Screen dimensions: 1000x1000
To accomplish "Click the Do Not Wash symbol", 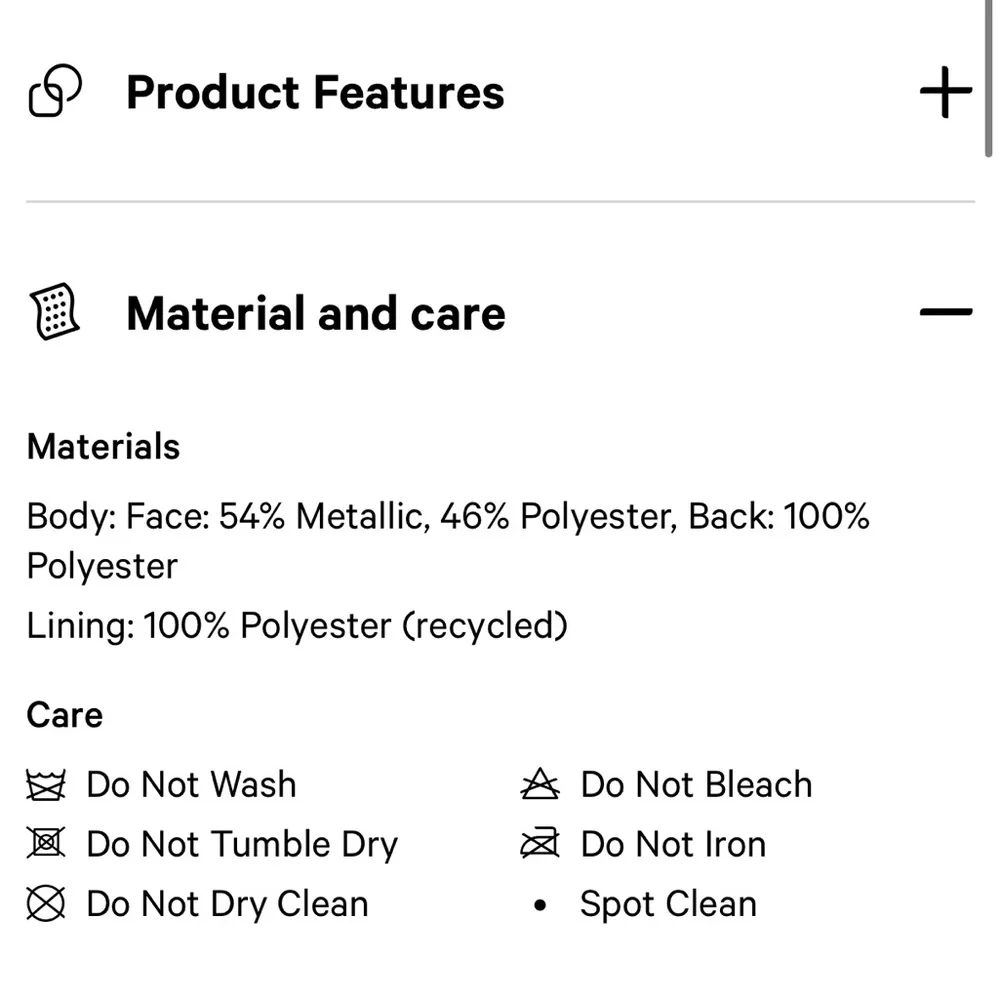I will [46, 785].
